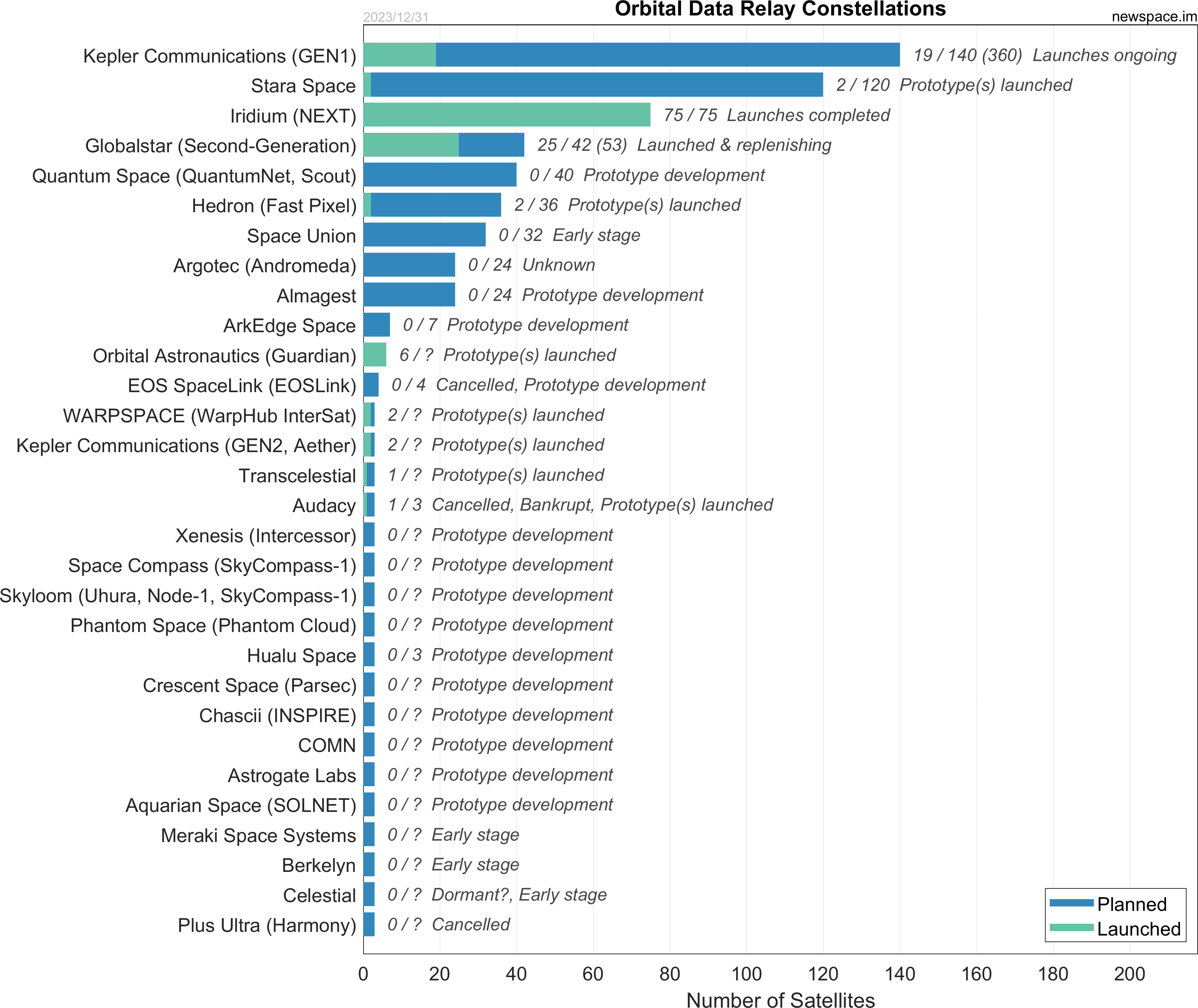Click the Iridium (NEXT) green bar

coord(506,115)
